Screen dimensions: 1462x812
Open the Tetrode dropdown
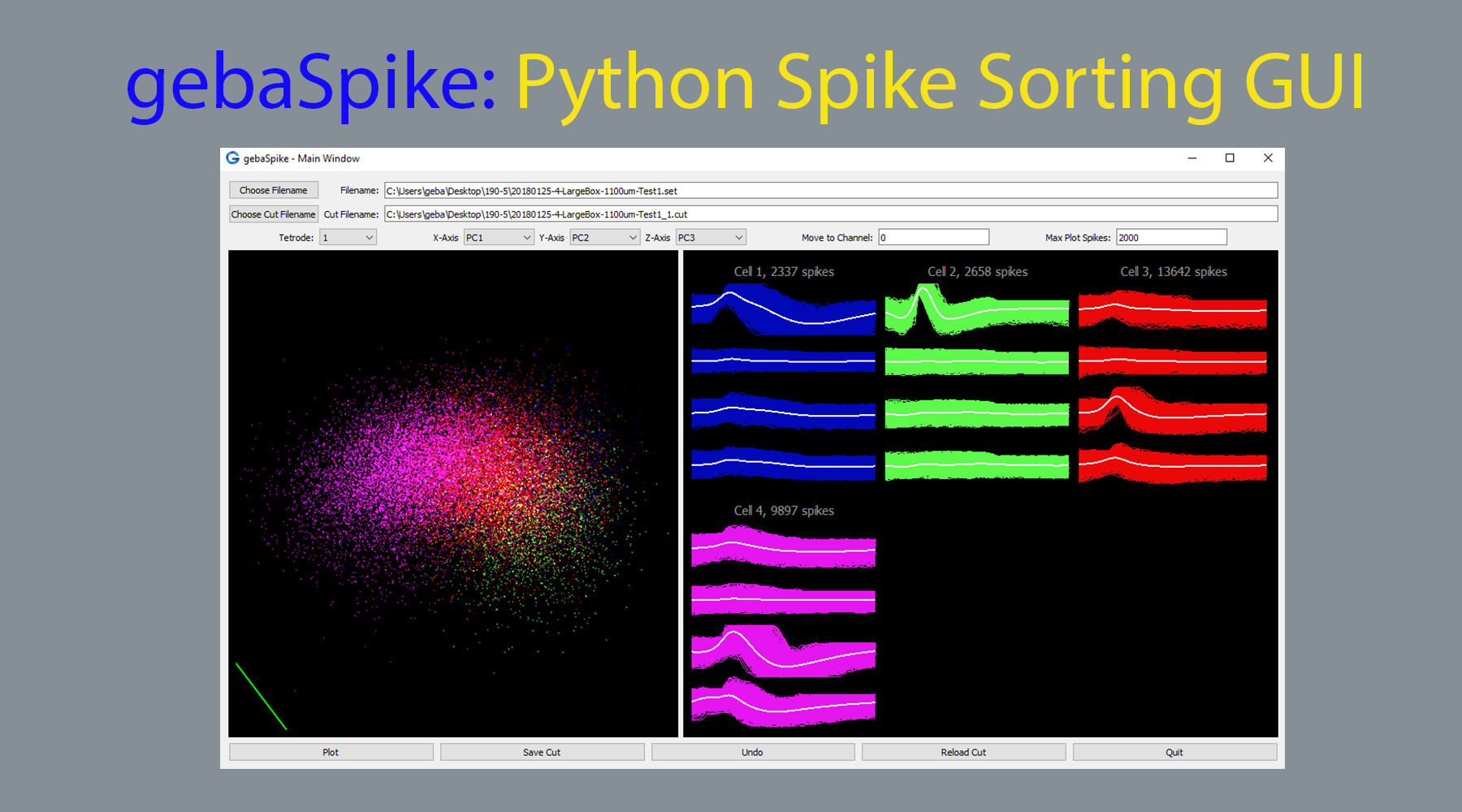[348, 238]
